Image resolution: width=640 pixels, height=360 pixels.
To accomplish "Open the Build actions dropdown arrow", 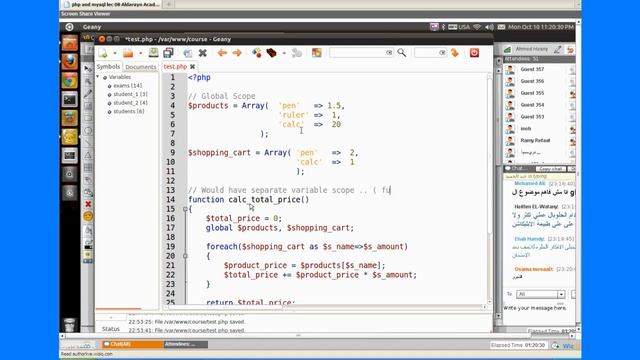I will 284,53.
